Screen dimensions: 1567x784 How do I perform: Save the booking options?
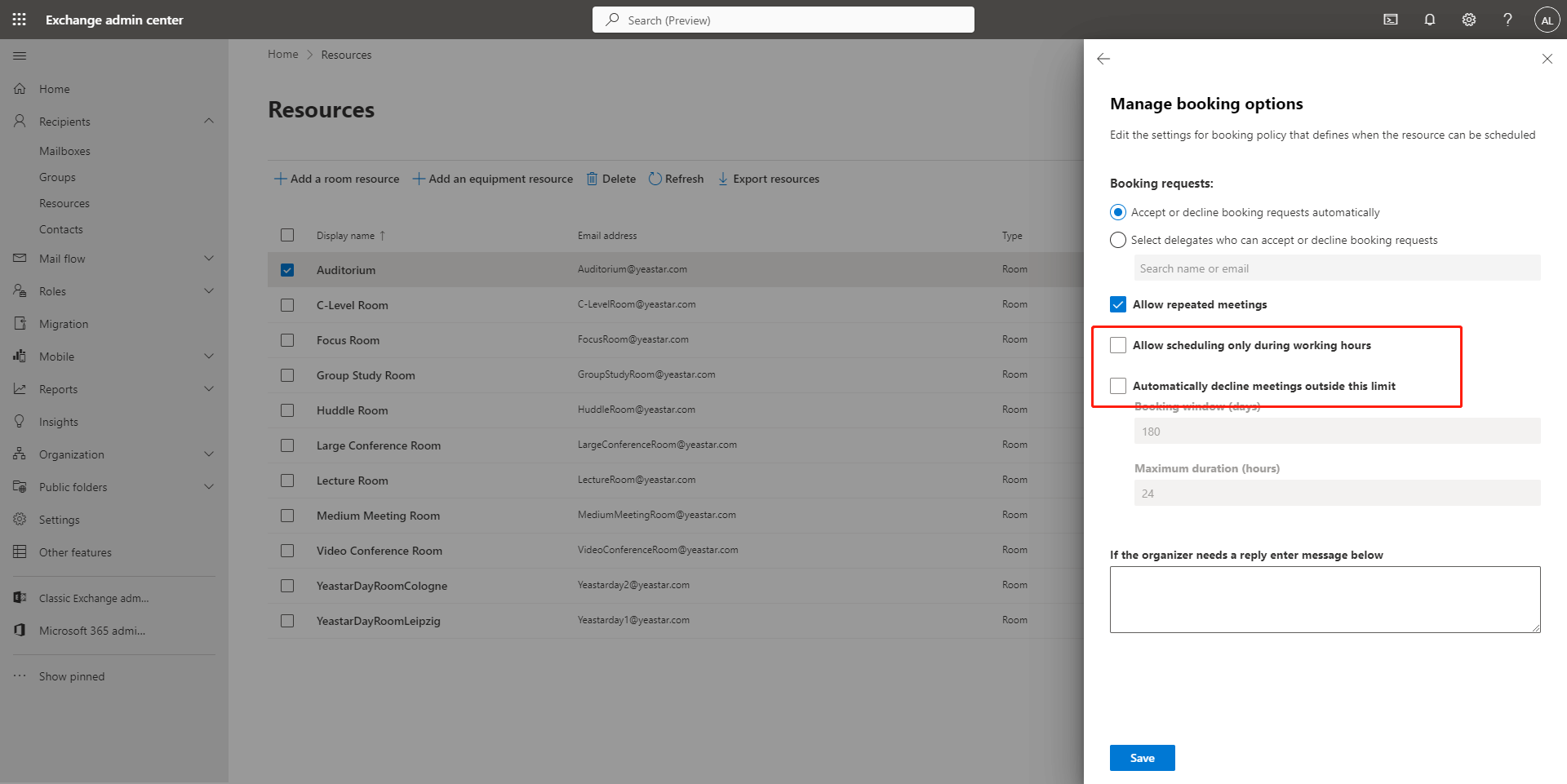pos(1143,758)
